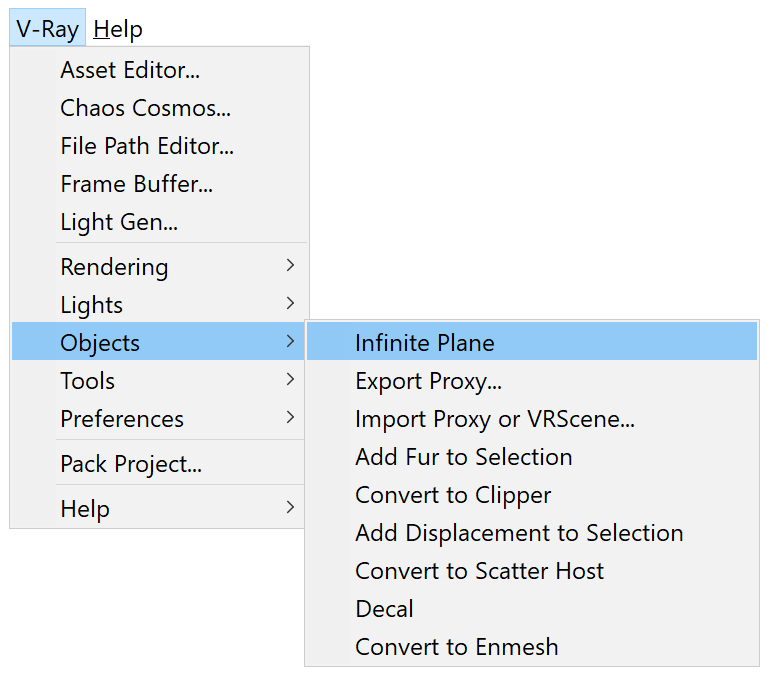This screenshot has width=773, height=677.
Task: Select Convert to Clipper
Action: click(531, 495)
